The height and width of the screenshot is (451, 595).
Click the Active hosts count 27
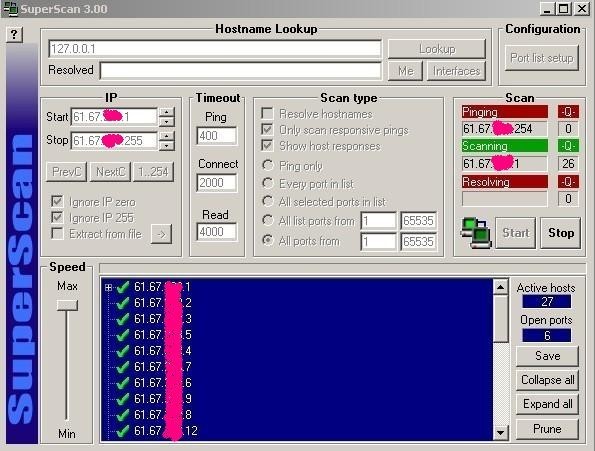546,302
